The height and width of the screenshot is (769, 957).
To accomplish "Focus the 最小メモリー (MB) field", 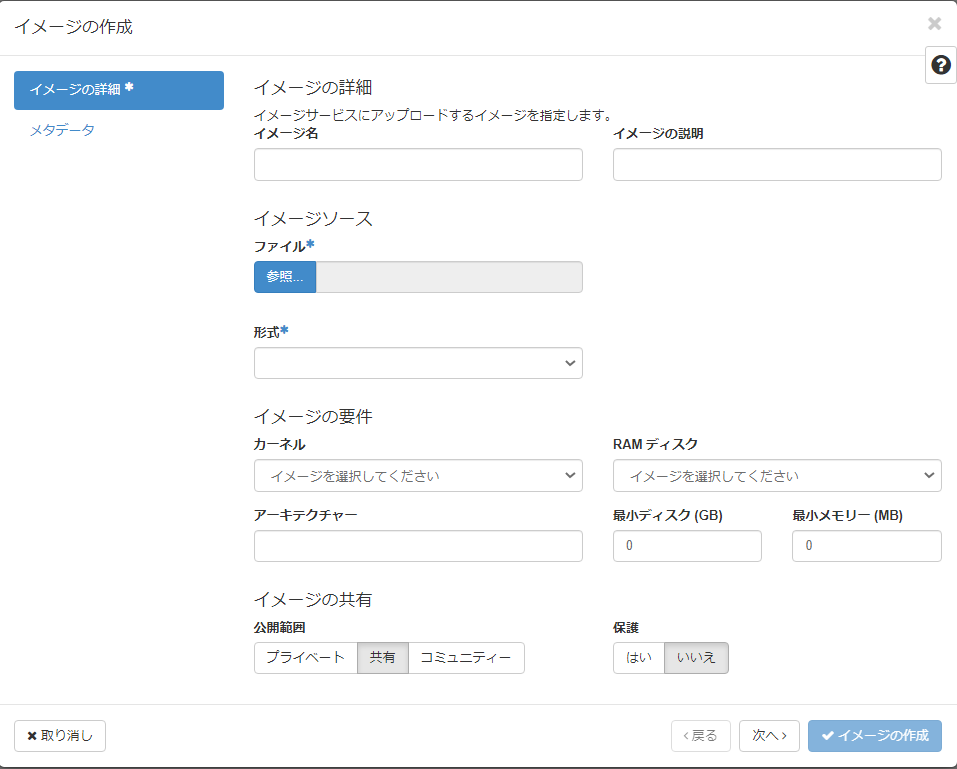I will pyautogui.click(x=867, y=546).
